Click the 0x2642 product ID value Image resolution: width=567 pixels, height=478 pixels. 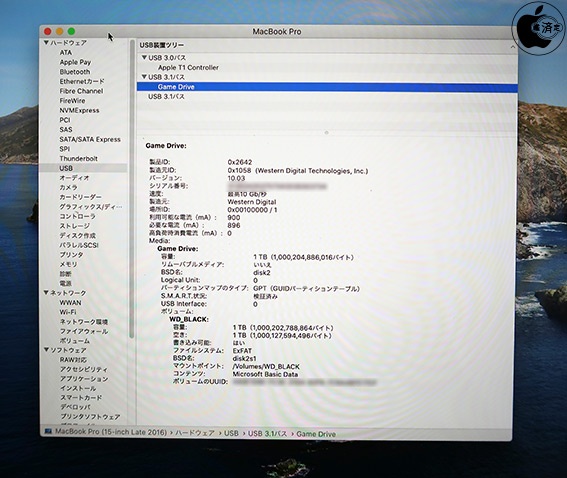point(240,162)
